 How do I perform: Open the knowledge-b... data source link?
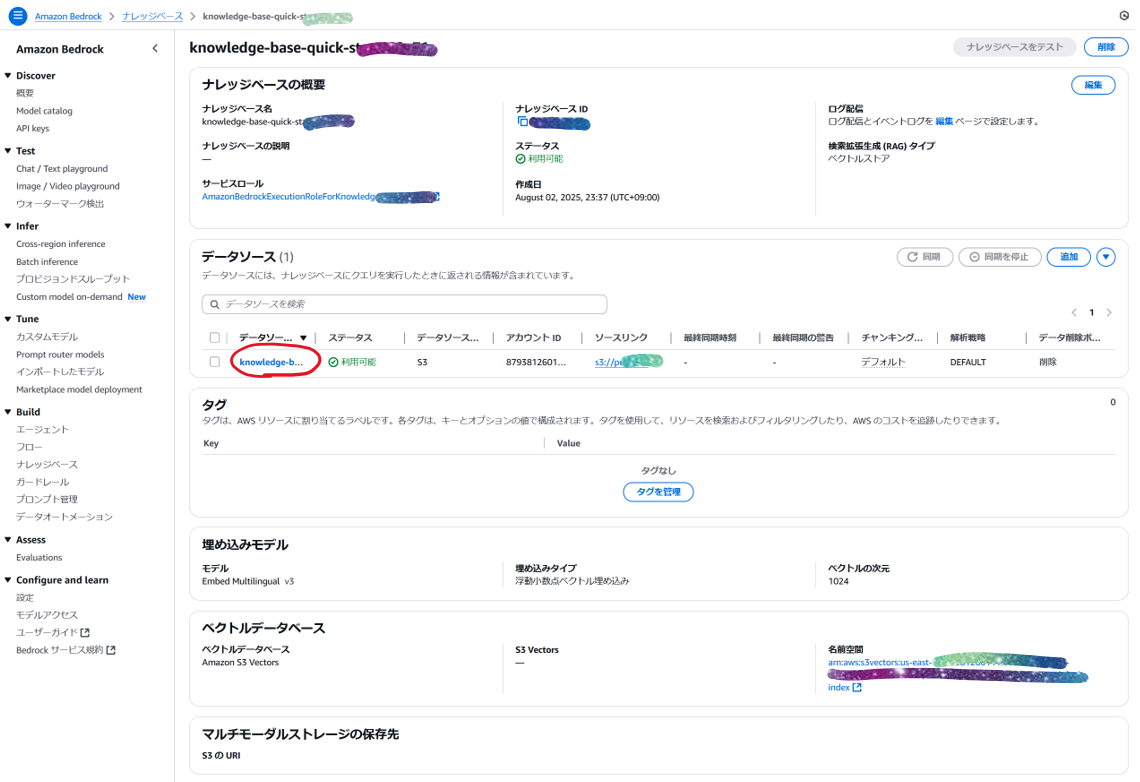(x=271, y=362)
